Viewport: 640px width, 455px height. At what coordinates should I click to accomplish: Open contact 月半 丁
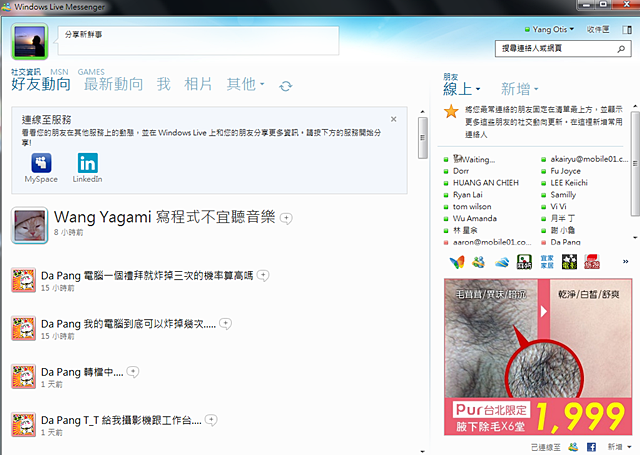(x=562, y=218)
